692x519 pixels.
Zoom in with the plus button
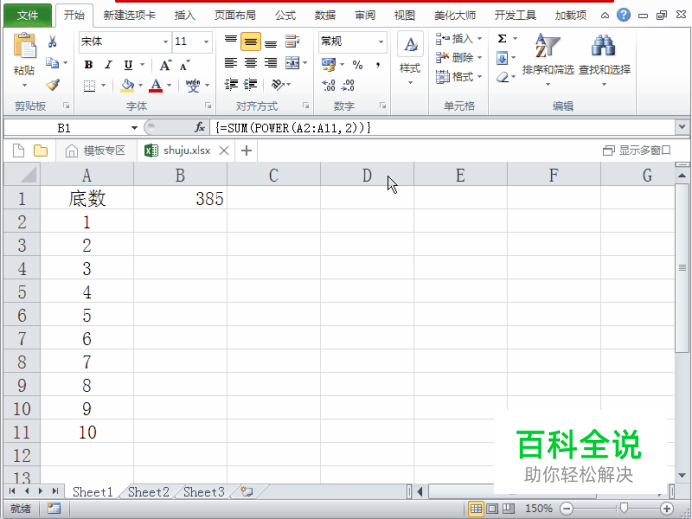pyautogui.click(x=667, y=508)
